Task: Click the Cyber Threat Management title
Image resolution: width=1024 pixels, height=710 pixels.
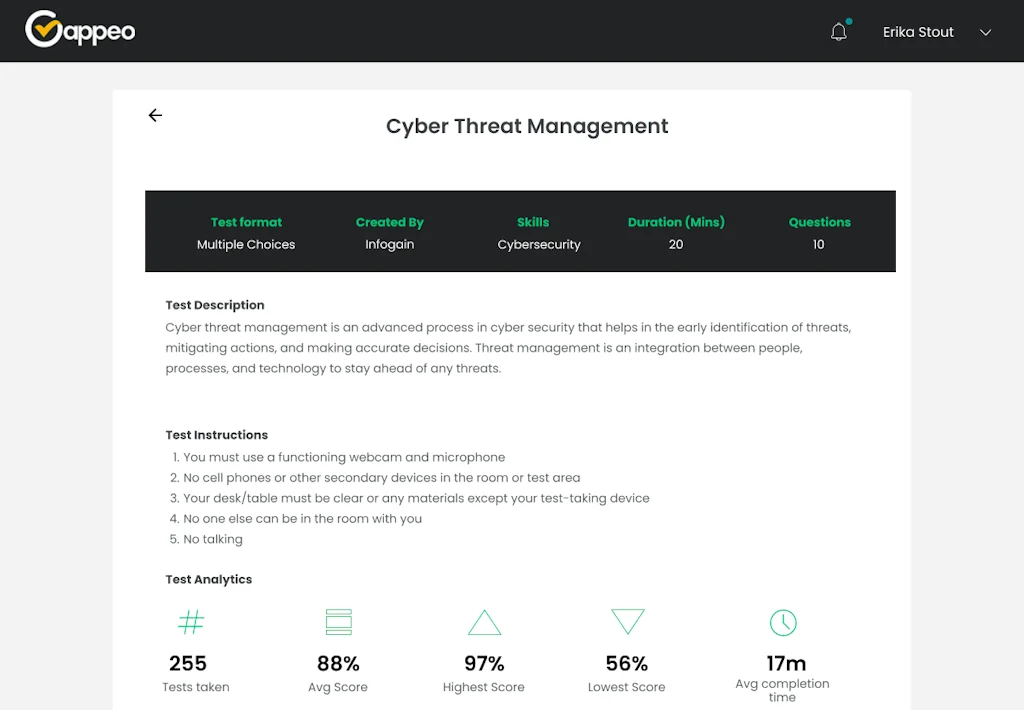Action: click(x=527, y=126)
